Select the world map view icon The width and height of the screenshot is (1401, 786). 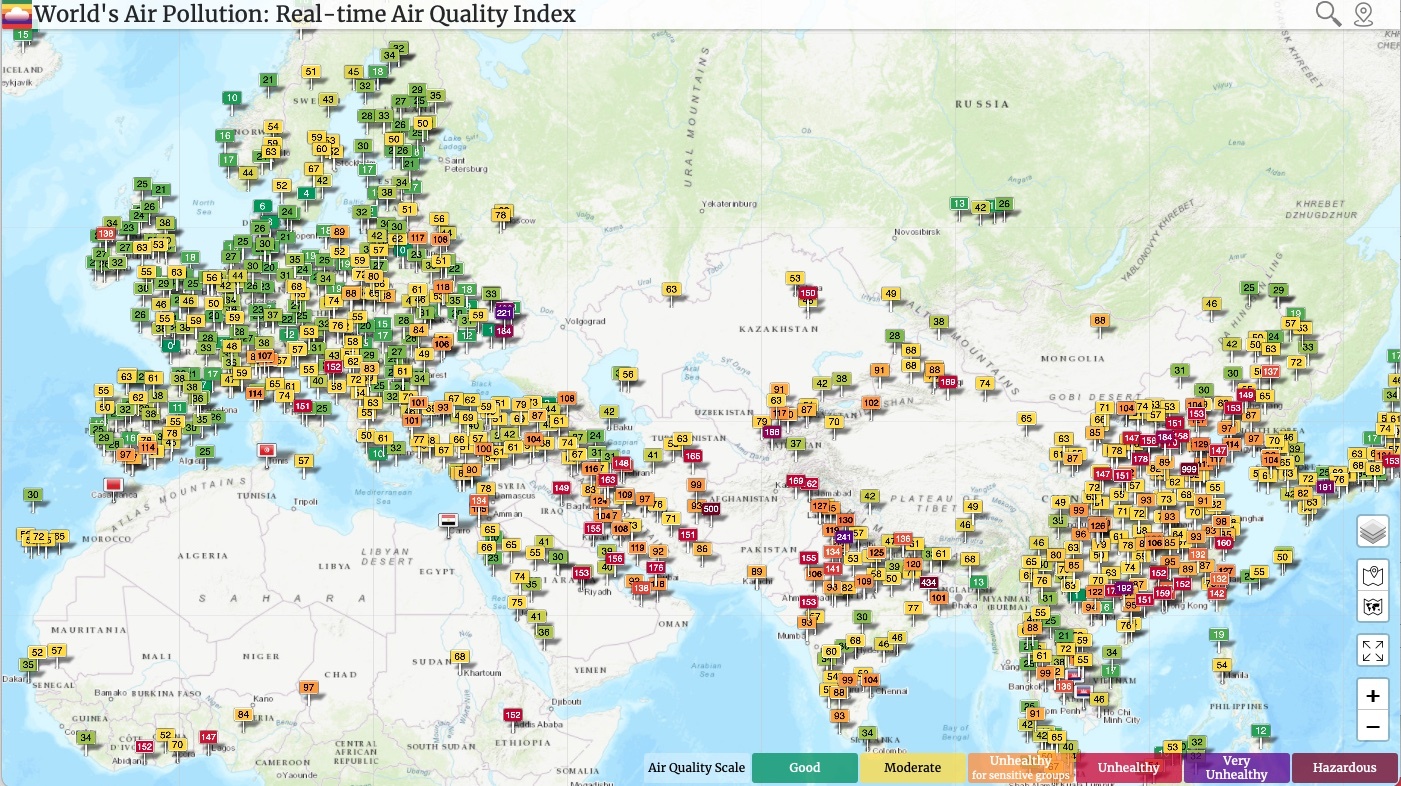tap(1373, 606)
